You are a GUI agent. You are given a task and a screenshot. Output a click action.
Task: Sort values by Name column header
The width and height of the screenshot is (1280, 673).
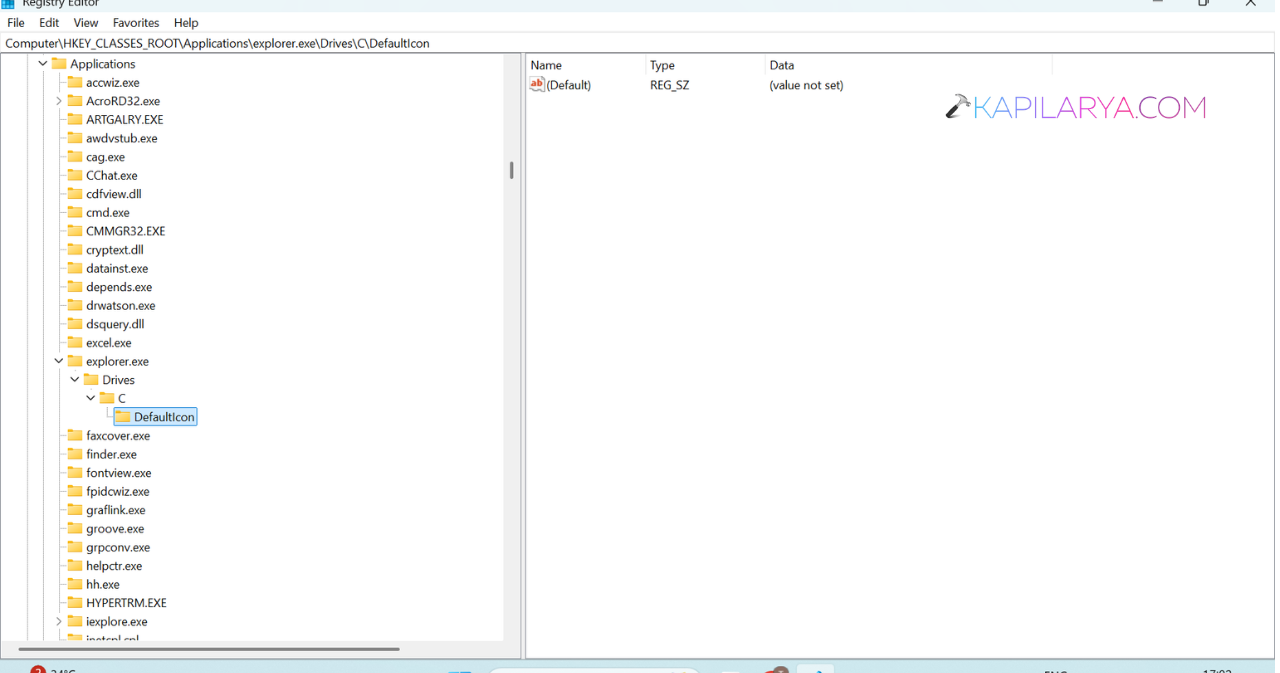tap(586, 65)
